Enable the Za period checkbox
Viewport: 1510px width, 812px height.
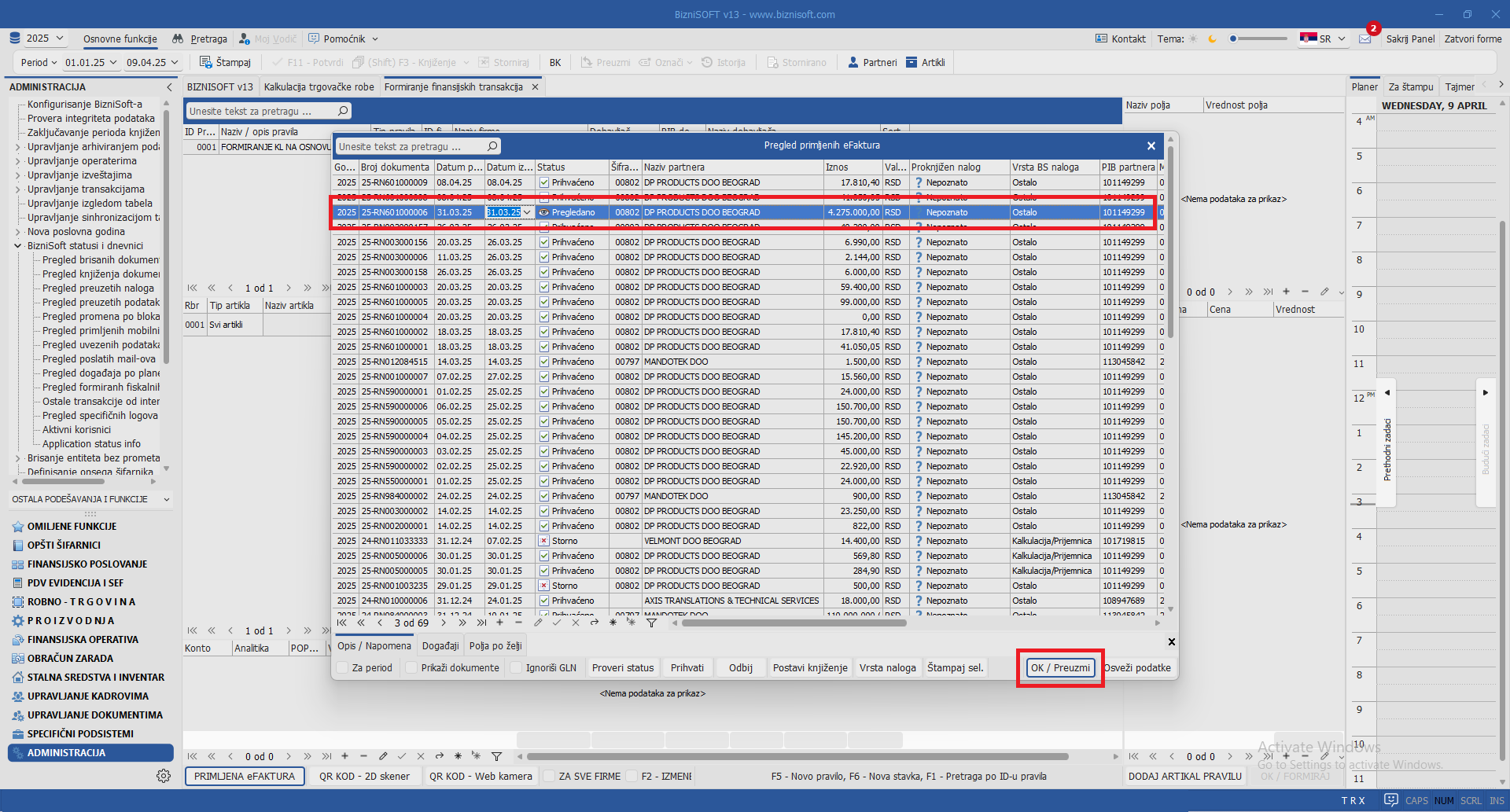coord(343,667)
